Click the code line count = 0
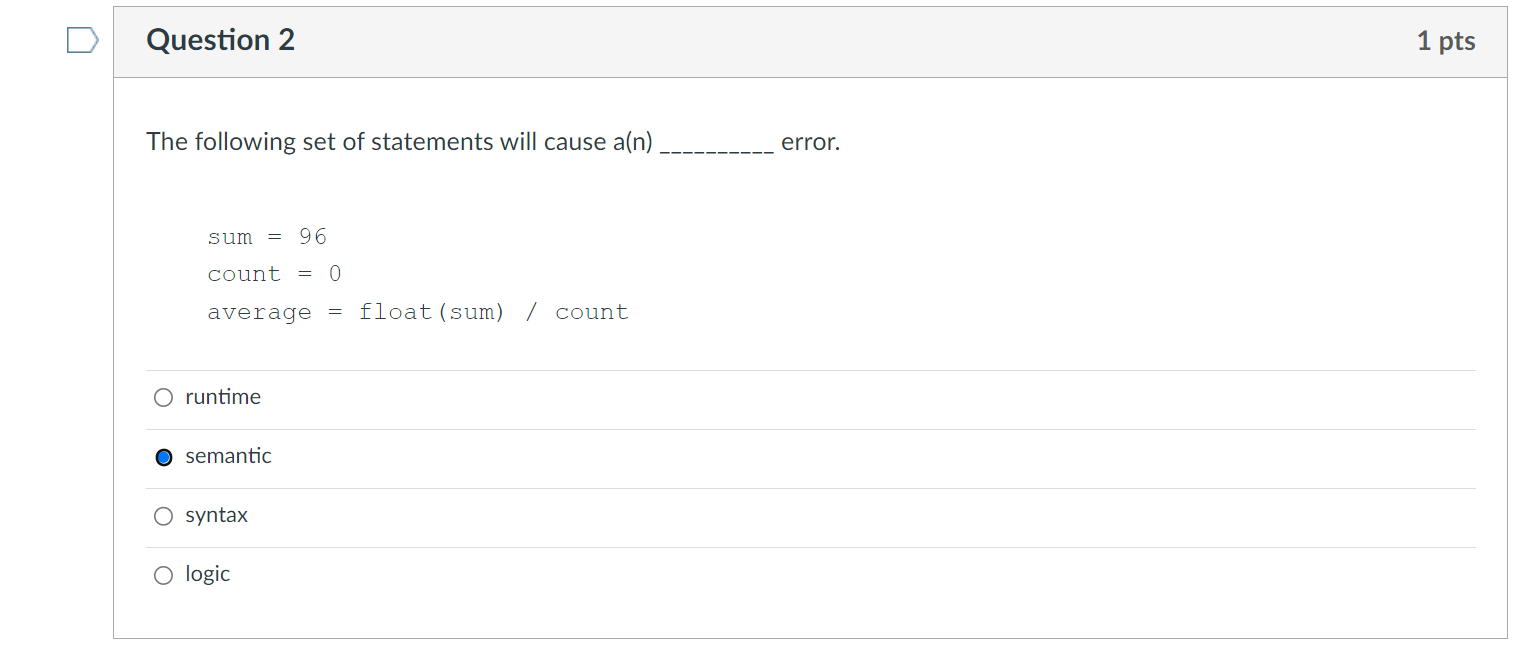Image resolution: width=1536 pixels, height=651 pixels. click(274, 273)
